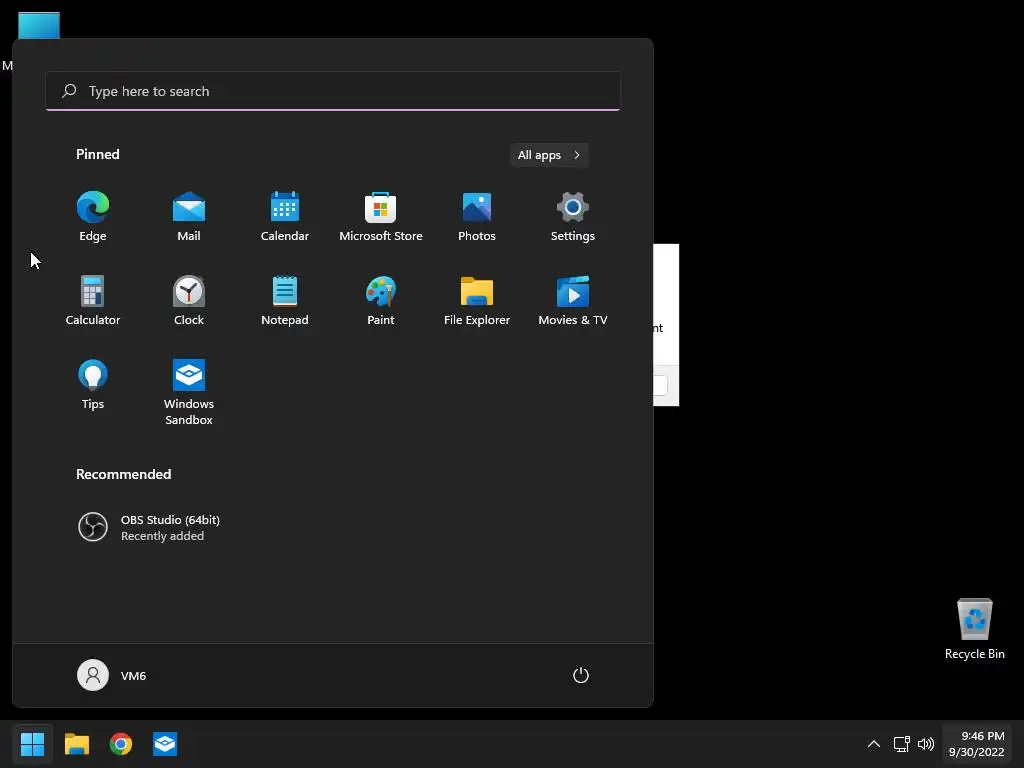The height and width of the screenshot is (768, 1024).
Task: Select the blue desktop icon at top-left
Action: 39,25
